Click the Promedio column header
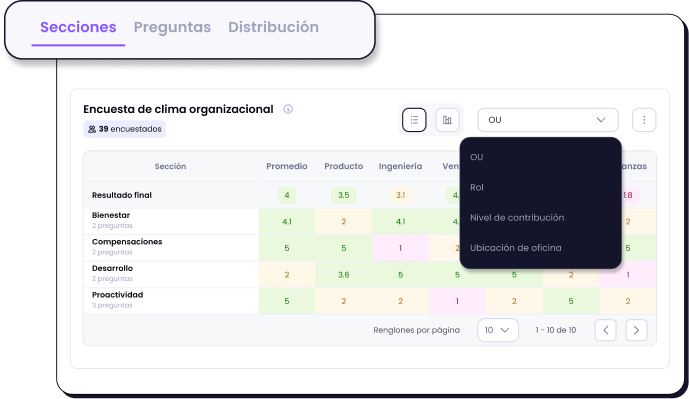 [286, 166]
